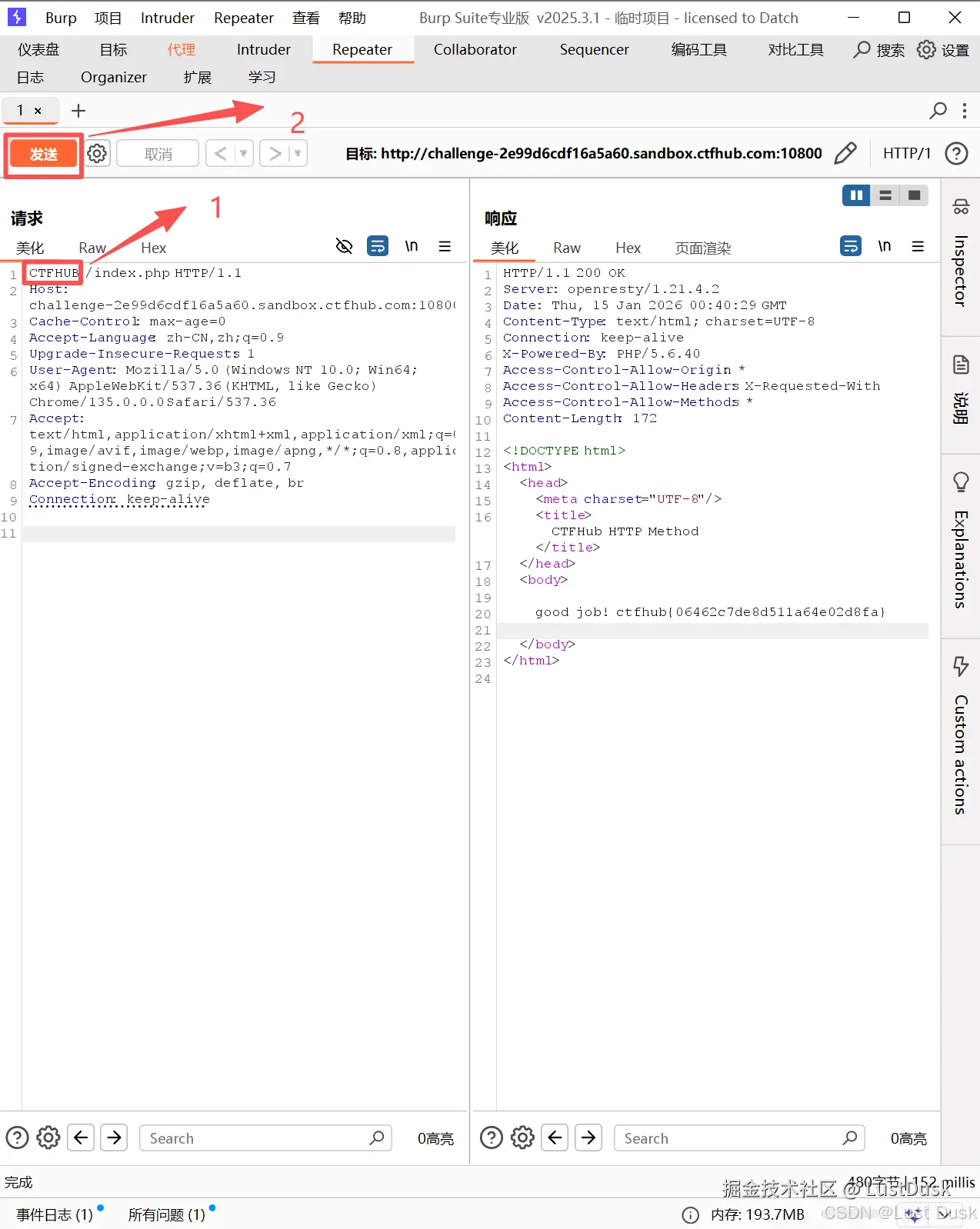Switch to the 代理 proxy tab
This screenshot has height=1229, width=980.
tap(182, 50)
